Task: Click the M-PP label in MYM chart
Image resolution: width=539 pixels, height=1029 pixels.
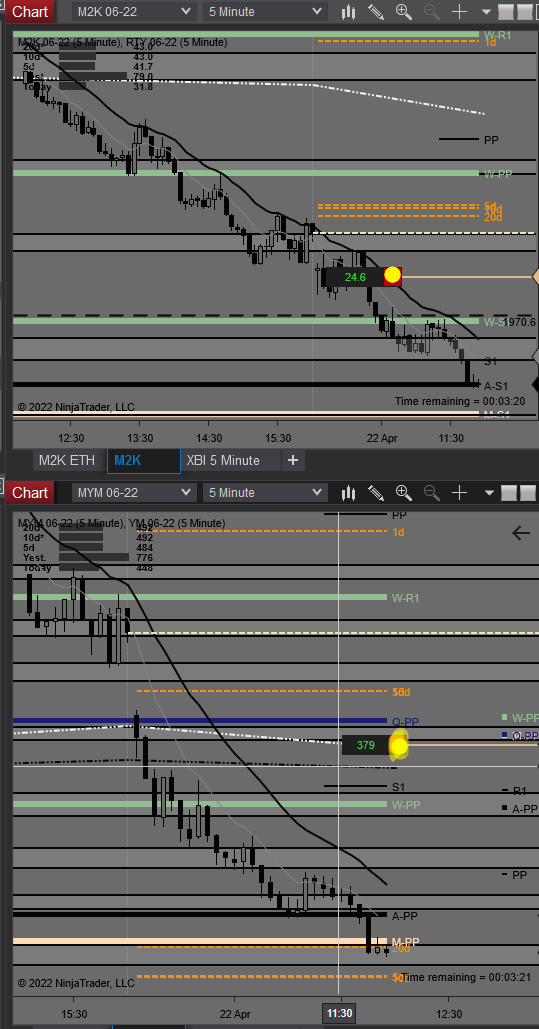Action: click(x=405, y=942)
